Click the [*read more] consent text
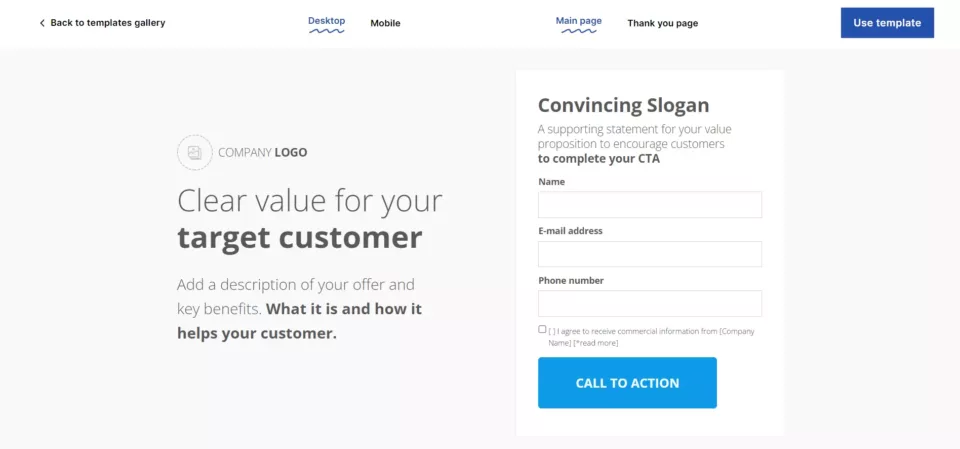The image size is (960, 449). point(595,343)
